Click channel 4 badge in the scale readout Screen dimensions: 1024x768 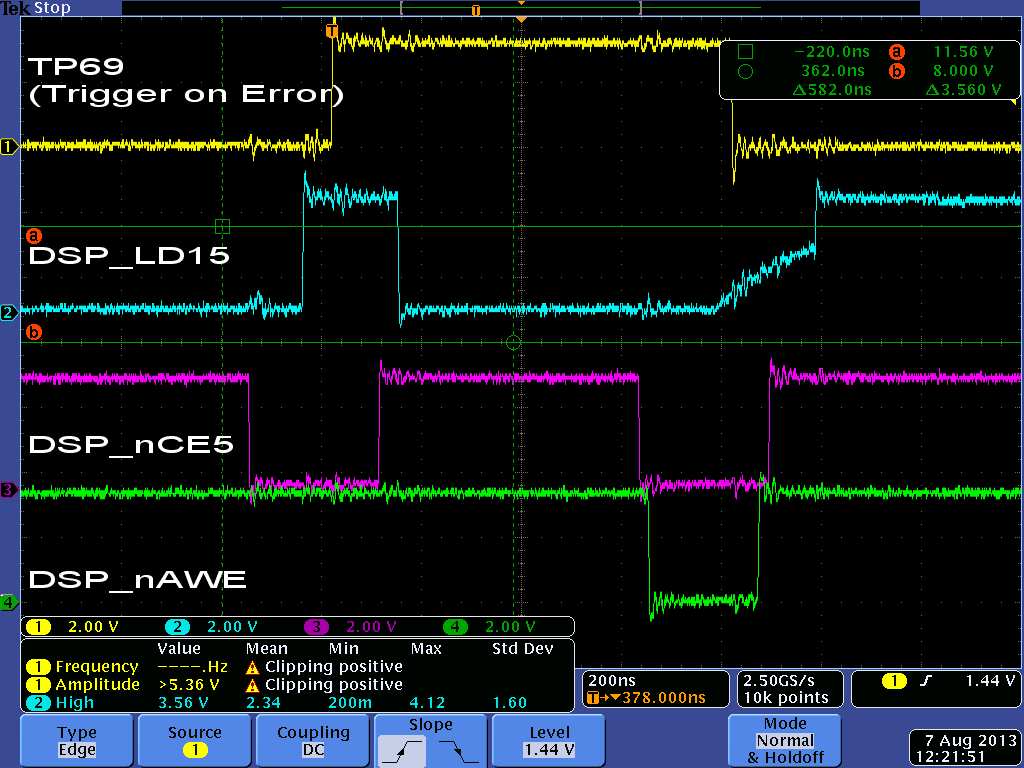455,627
